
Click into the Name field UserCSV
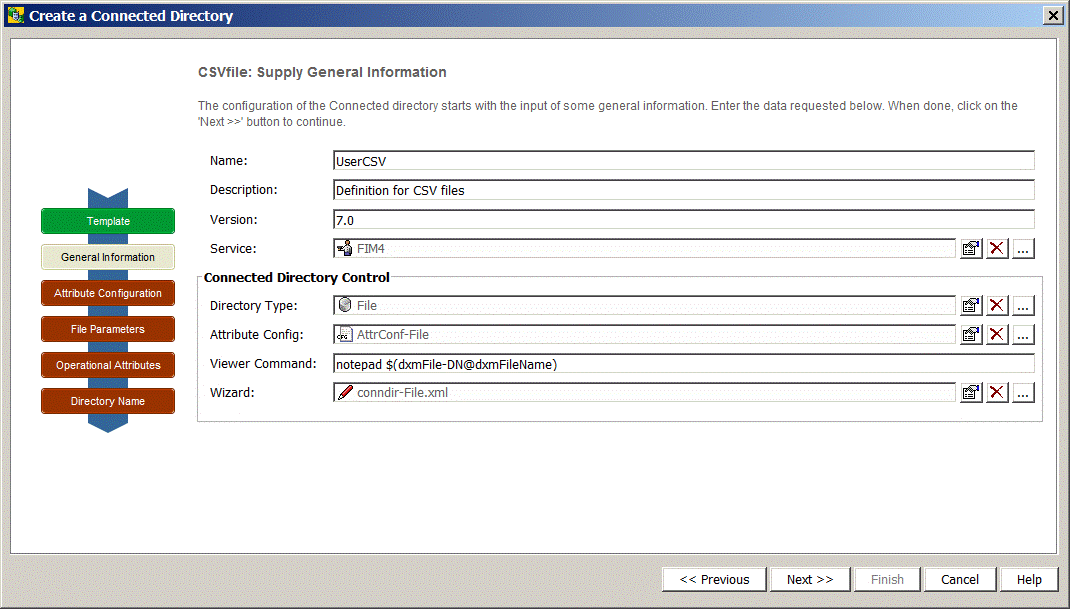coord(683,161)
